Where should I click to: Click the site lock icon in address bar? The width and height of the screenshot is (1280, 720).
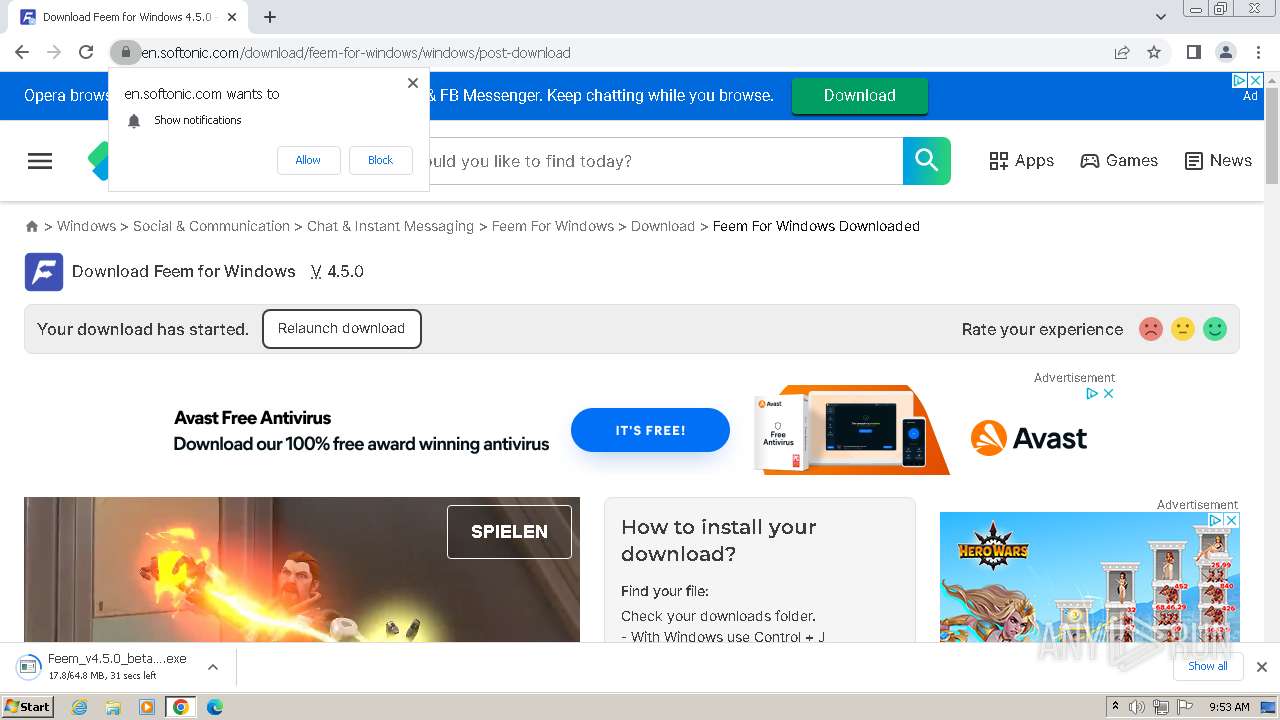[125, 52]
